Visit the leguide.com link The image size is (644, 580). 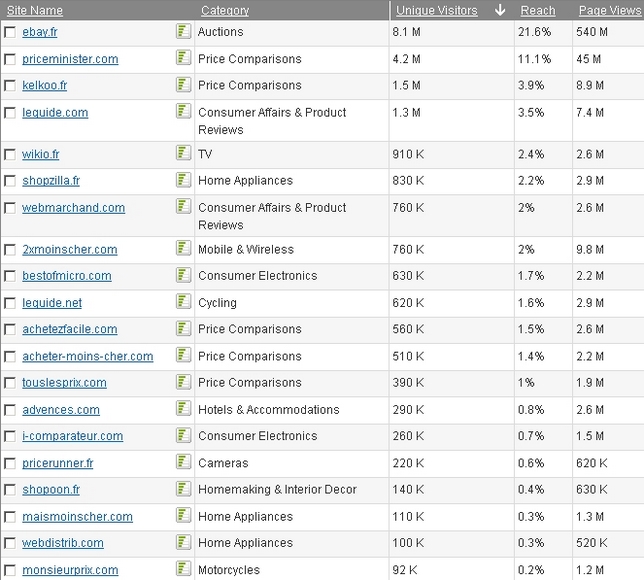pos(55,113)
